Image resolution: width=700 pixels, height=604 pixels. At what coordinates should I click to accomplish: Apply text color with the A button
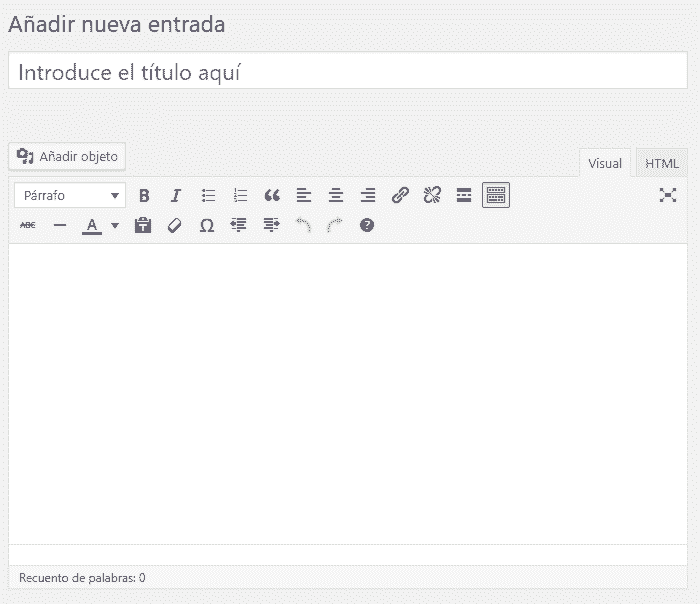tap(92, 226)
